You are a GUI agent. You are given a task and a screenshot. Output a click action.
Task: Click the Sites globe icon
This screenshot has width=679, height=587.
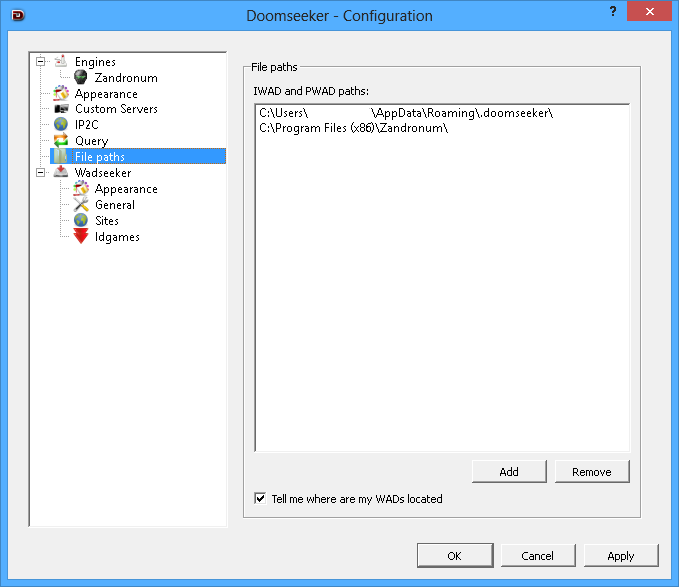(81, 220)
